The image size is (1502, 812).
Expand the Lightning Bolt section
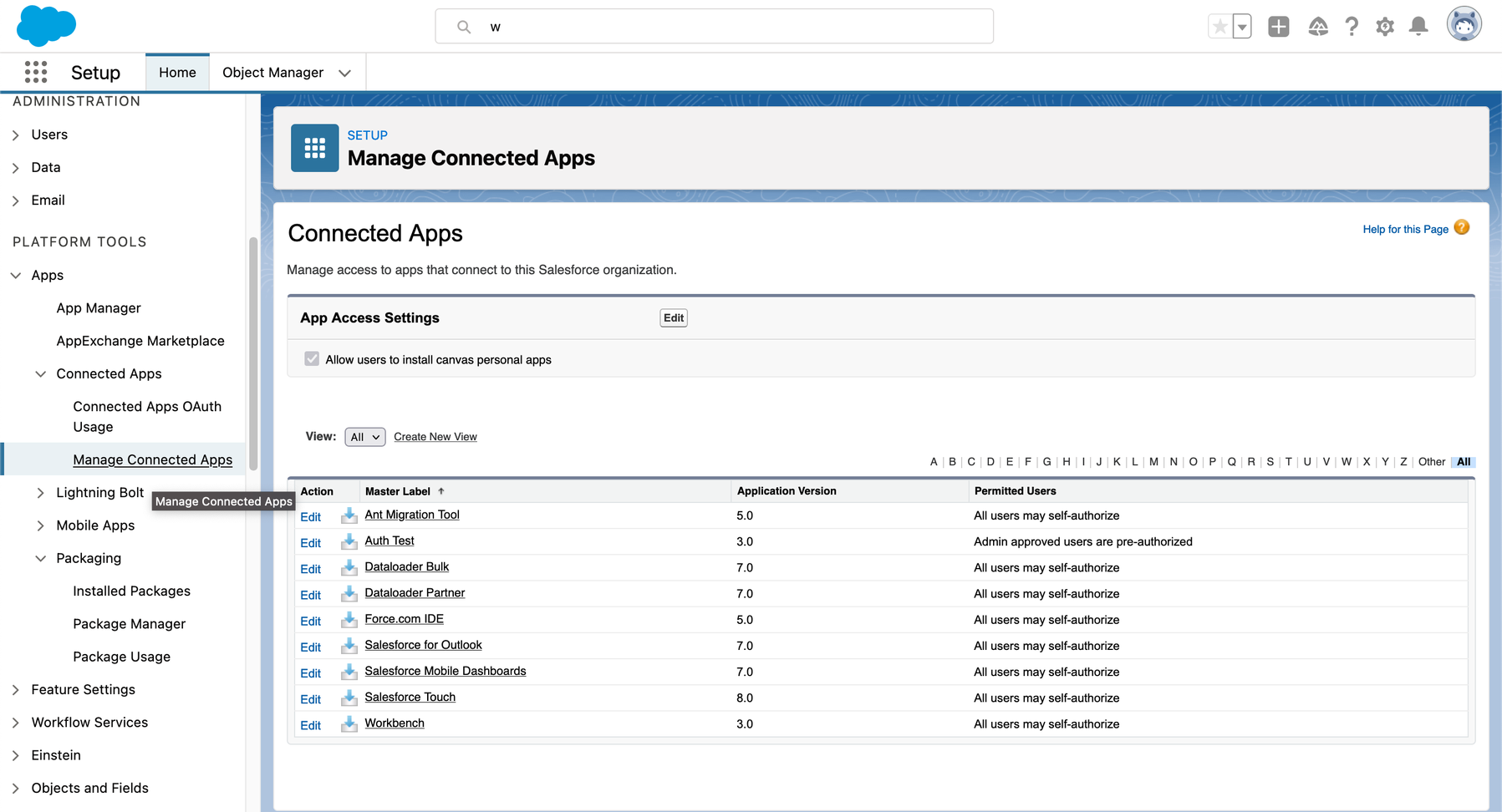(40, 493)
